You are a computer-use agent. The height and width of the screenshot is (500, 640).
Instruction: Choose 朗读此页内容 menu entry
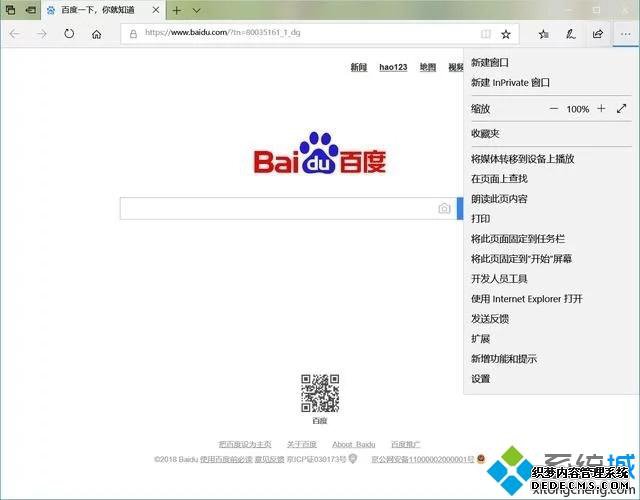click(499, 199)
